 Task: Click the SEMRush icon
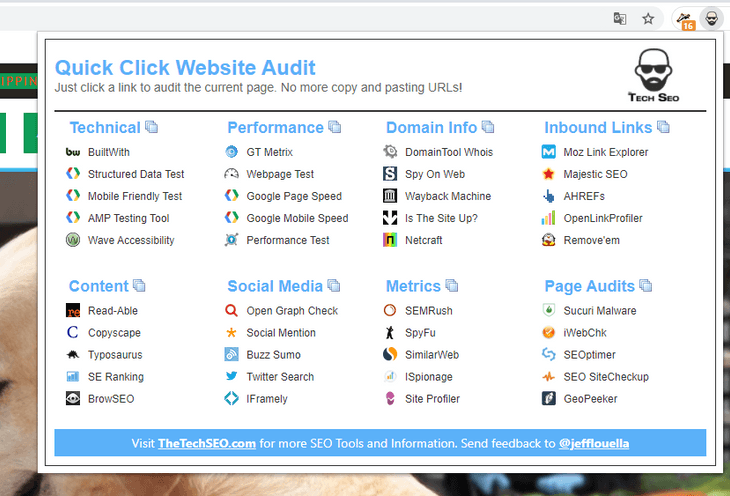pyautogui.click(x=390, y=310)
